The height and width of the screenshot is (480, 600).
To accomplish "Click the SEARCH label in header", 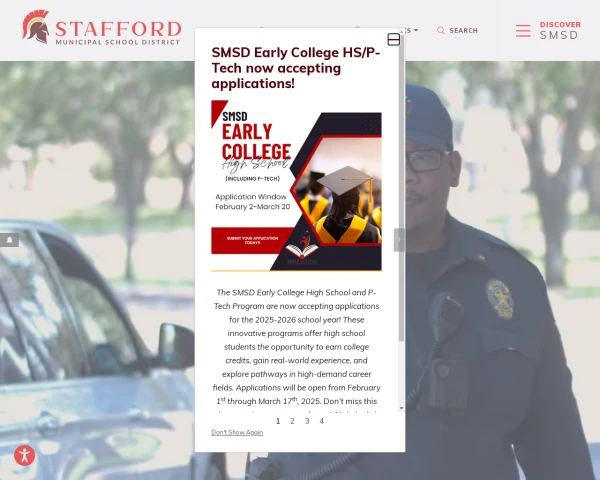I will (x=463, y=31).
